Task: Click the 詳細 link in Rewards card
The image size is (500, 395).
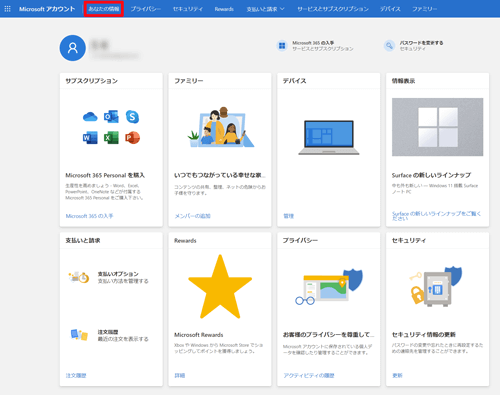Action: pos(180,375)
